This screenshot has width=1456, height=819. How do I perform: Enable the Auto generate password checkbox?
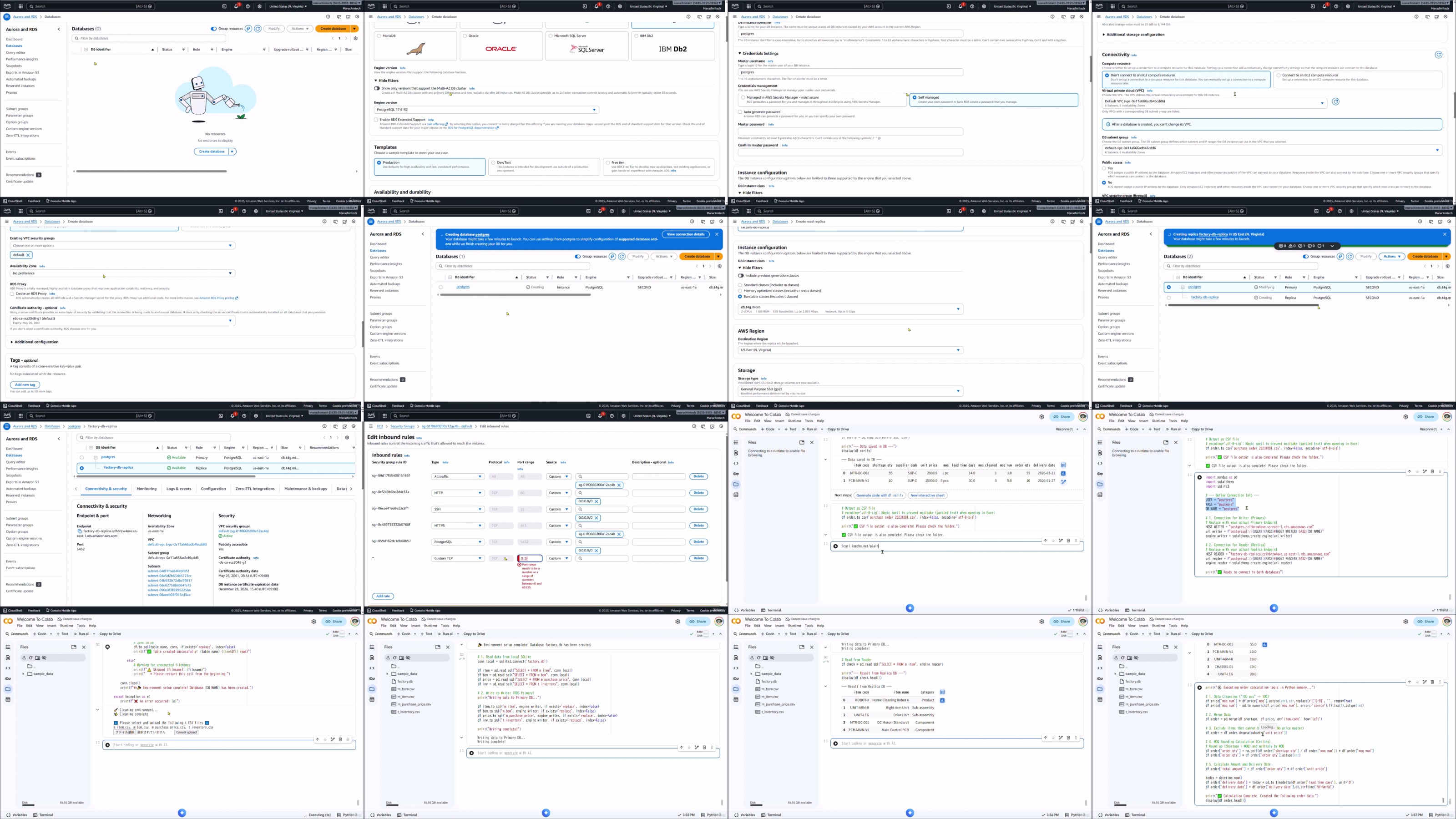point(740,112)
